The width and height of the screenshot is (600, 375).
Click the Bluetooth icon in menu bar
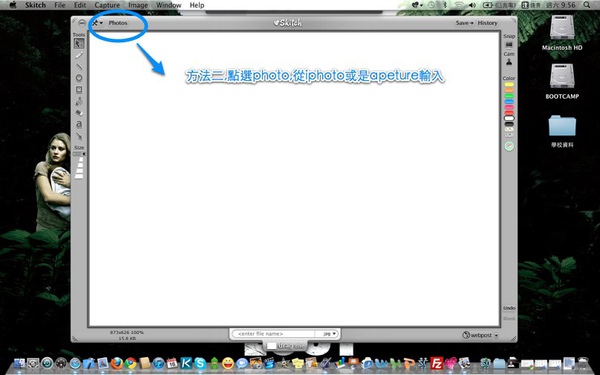click(x=445, y=5)
